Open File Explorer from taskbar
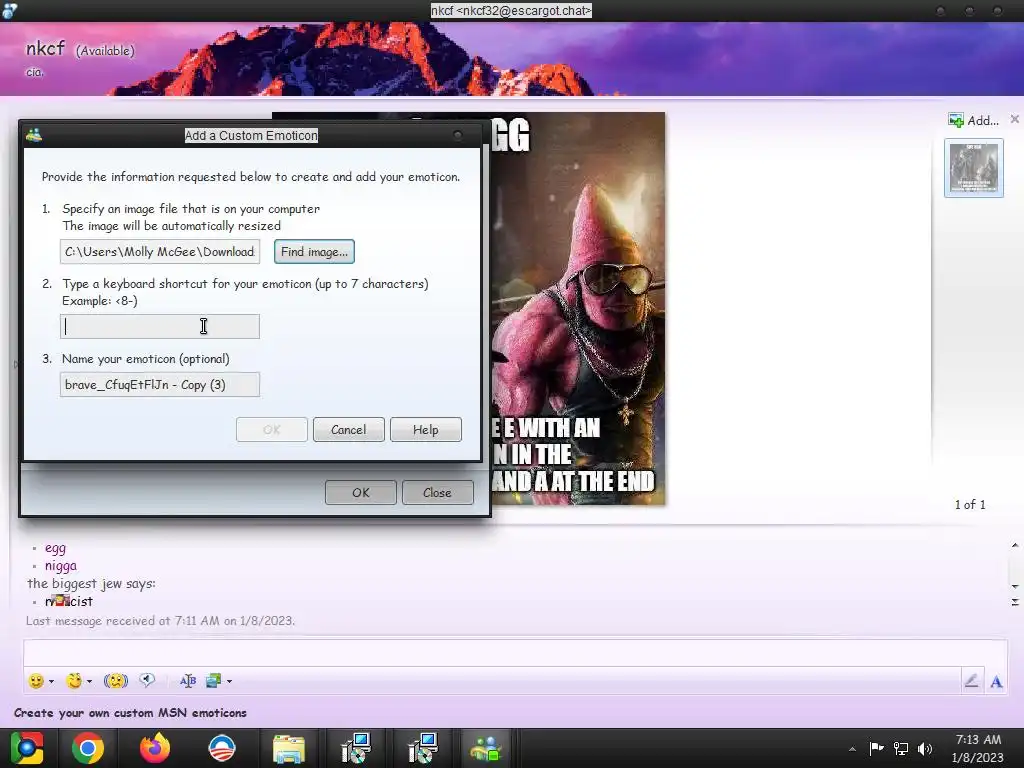 coord(289,748)
